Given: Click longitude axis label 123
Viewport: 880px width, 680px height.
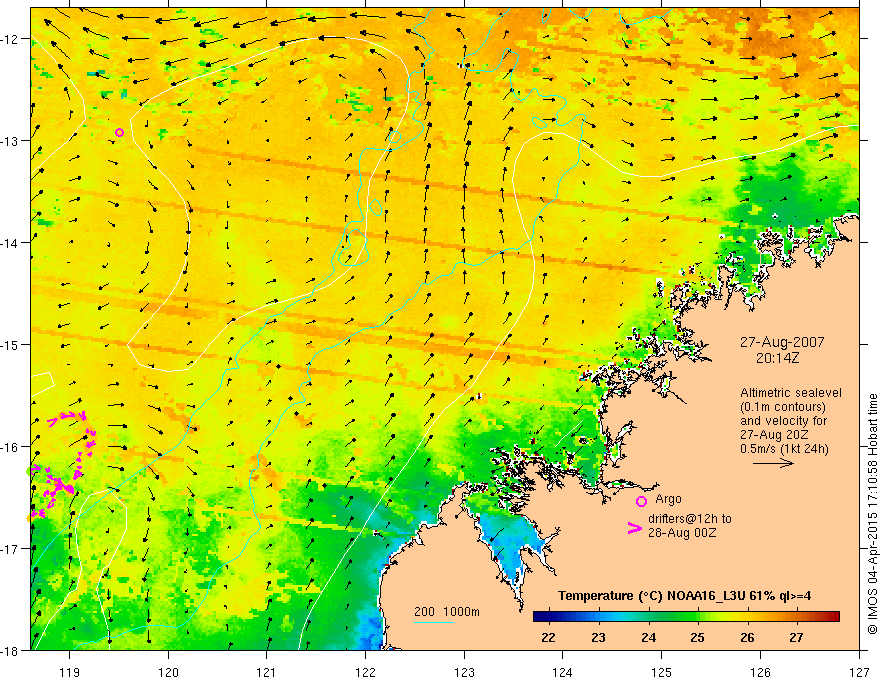Looking at the screenshot, I should point(464,672).
